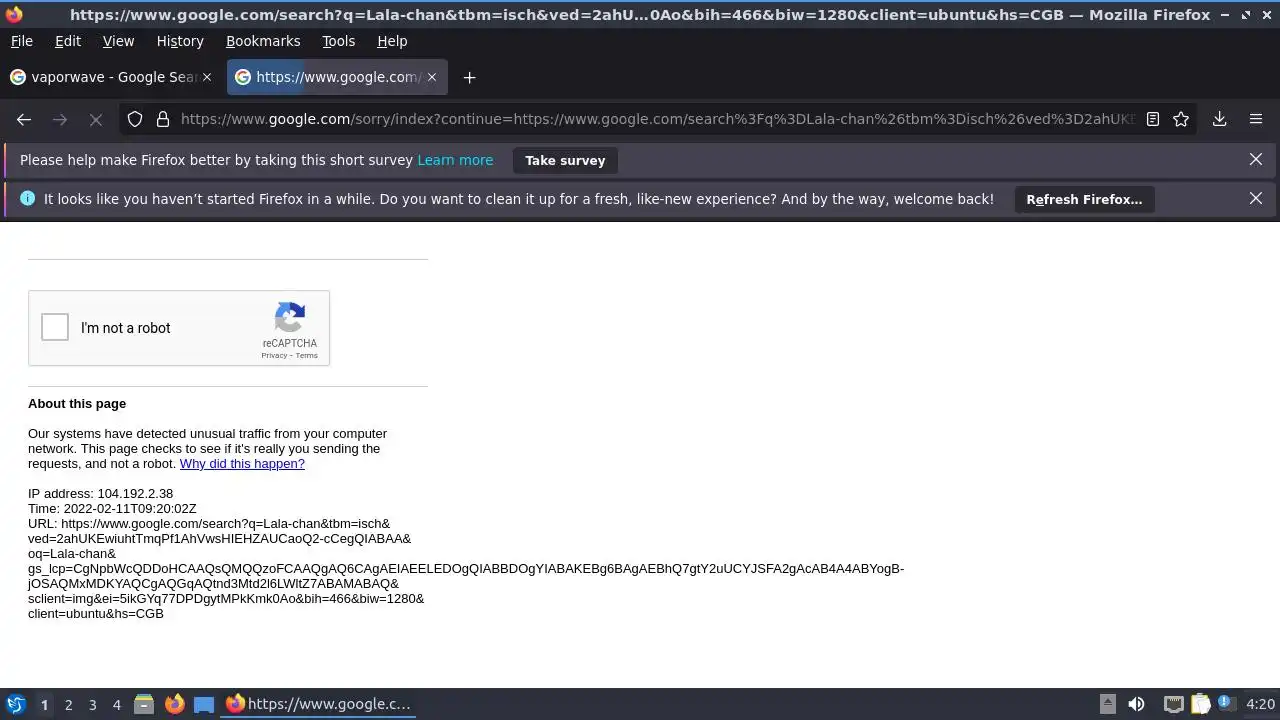The image size is (1280, 720).
Task: Close the active google.com tab
Action: click(432, 77)
